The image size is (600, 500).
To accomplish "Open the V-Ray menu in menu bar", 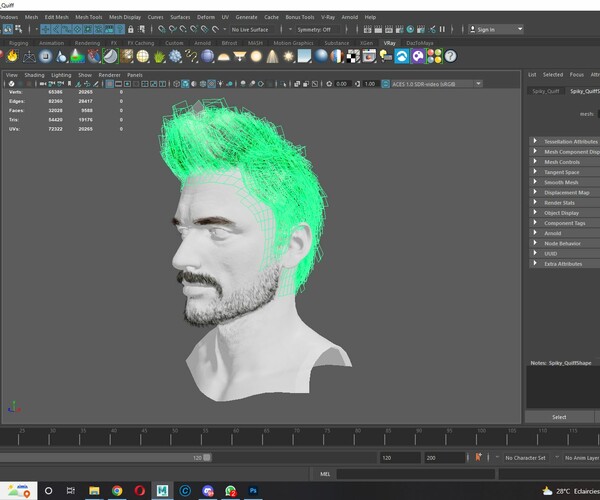I will [328, 17].
